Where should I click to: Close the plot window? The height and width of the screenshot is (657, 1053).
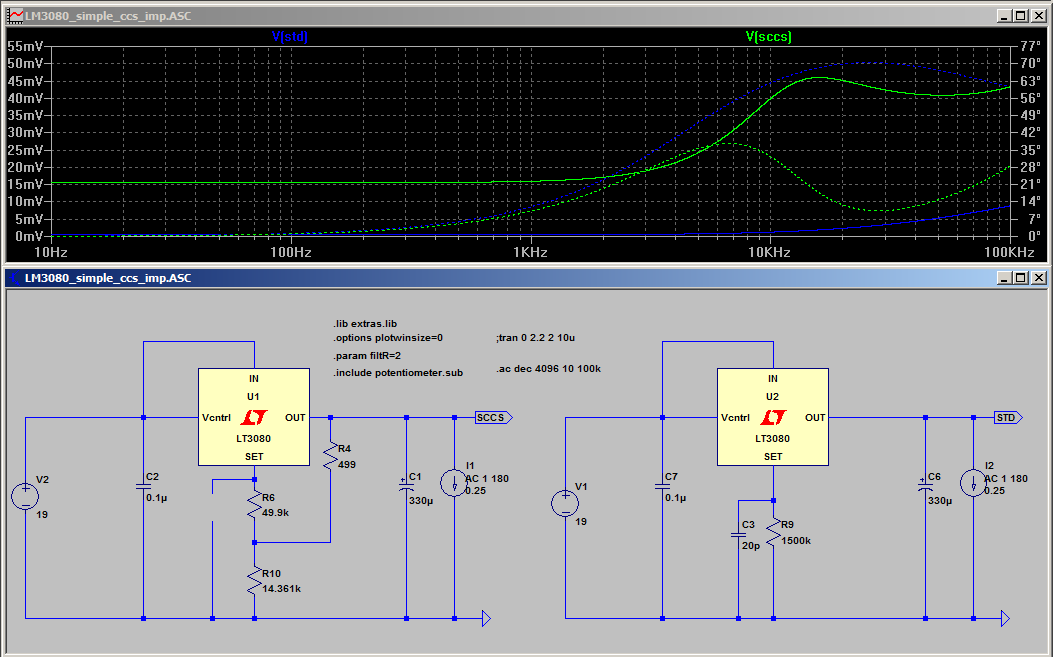[x=1039, y=15]
